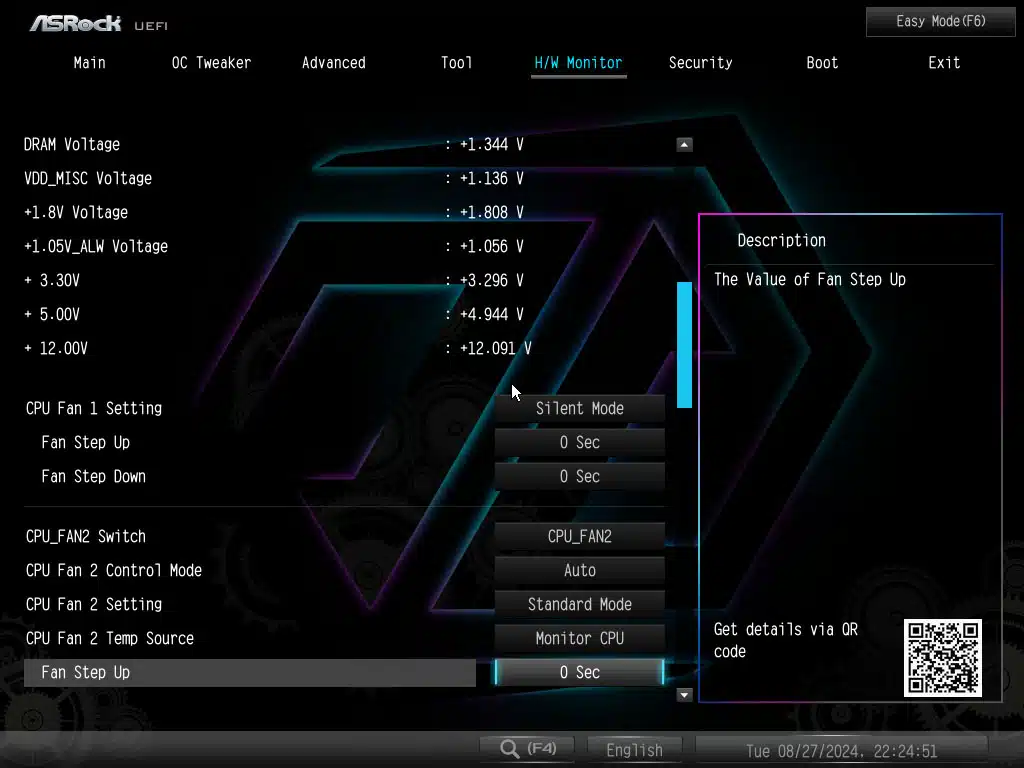Select the Fan Step Down label
The width and height of the screenshot is (1024, 768).
[x=93, y=477]
